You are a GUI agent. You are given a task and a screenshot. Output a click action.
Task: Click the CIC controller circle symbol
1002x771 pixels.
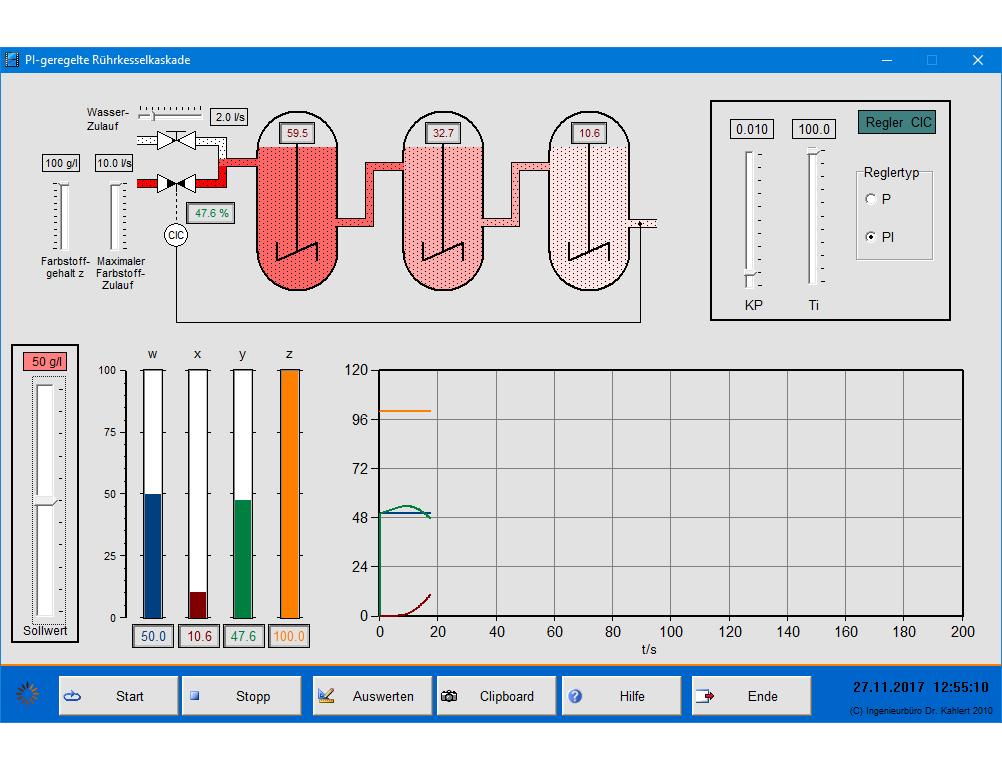(x=176, y=235)
